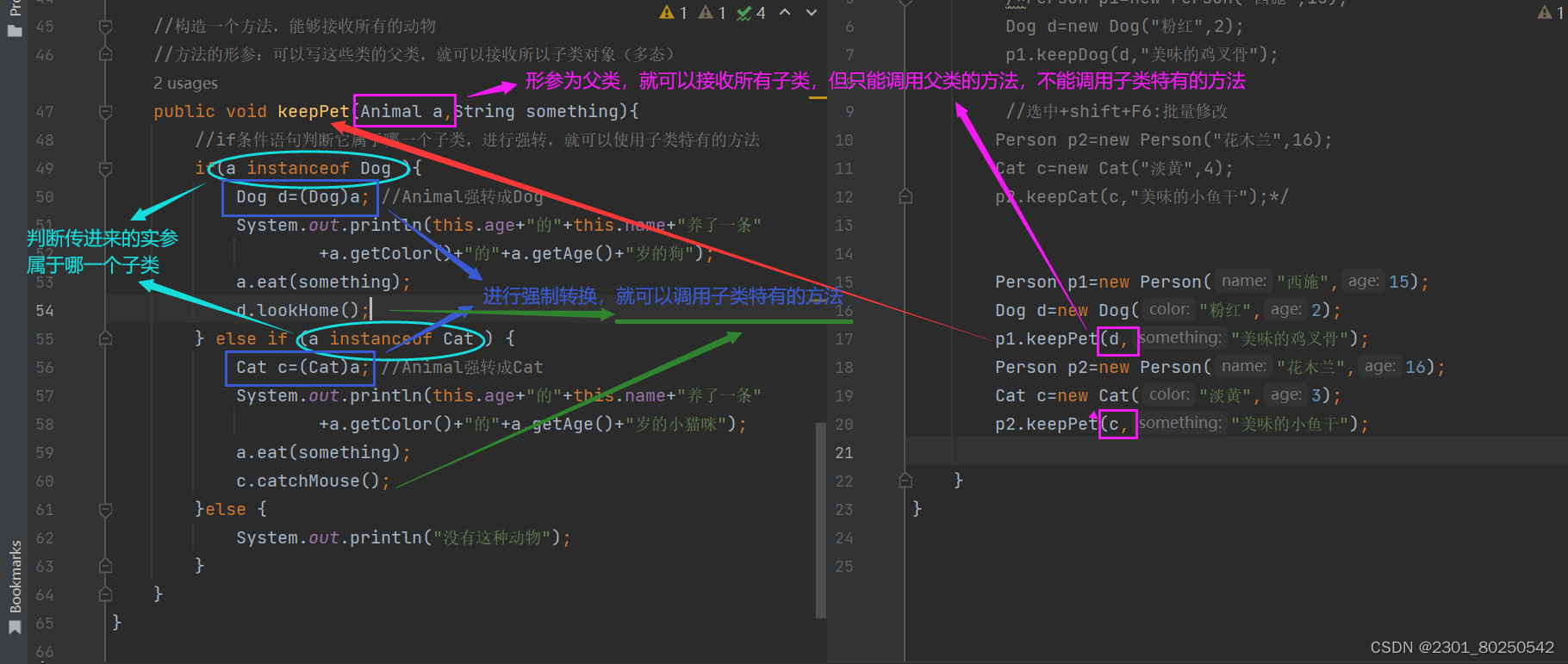Click 'Person p2=new Person(' on line 18
The width and height of the screenshot is (1568, 664).
coord(1104,368)
